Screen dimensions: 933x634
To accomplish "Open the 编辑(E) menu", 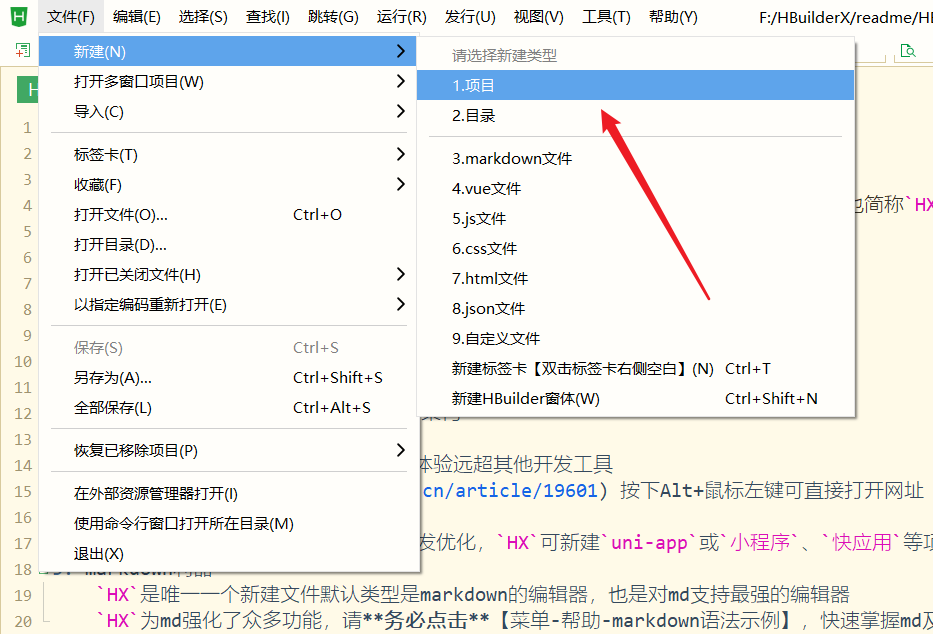I will coord(136,17).
